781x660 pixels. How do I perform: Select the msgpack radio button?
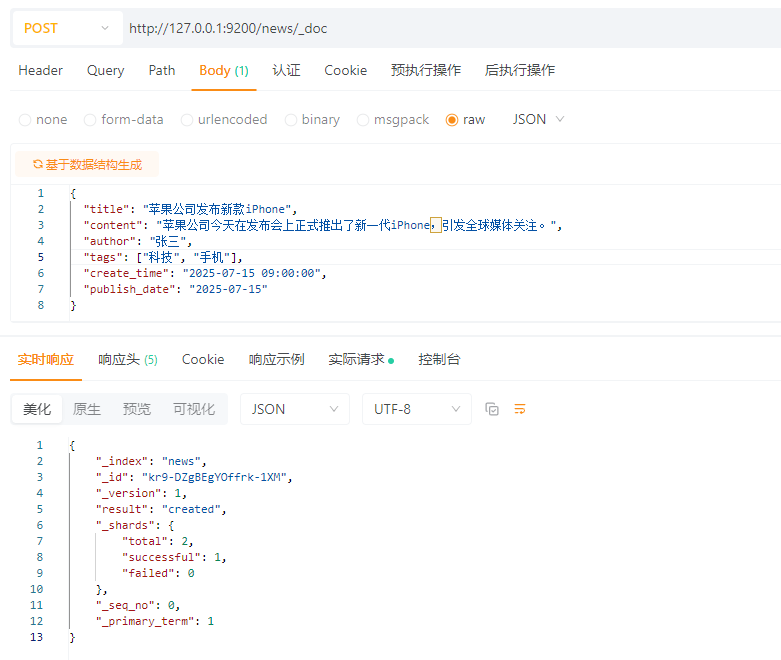click(363, 120)
